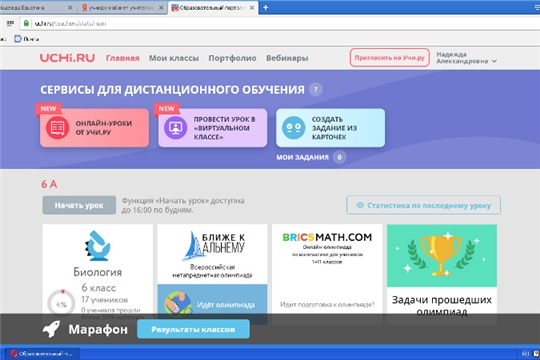This screenshot has height=360, width=540.
Task: Open Создать задание из карточек card
Action: (331, 128)
